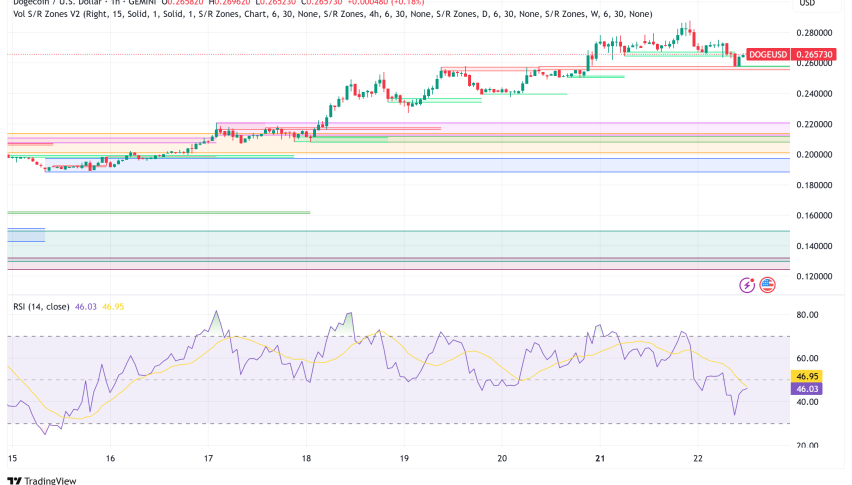852x485 pixels.
Task: Click the purple 46.03 RSI axis tag
Action: point(807,389)
